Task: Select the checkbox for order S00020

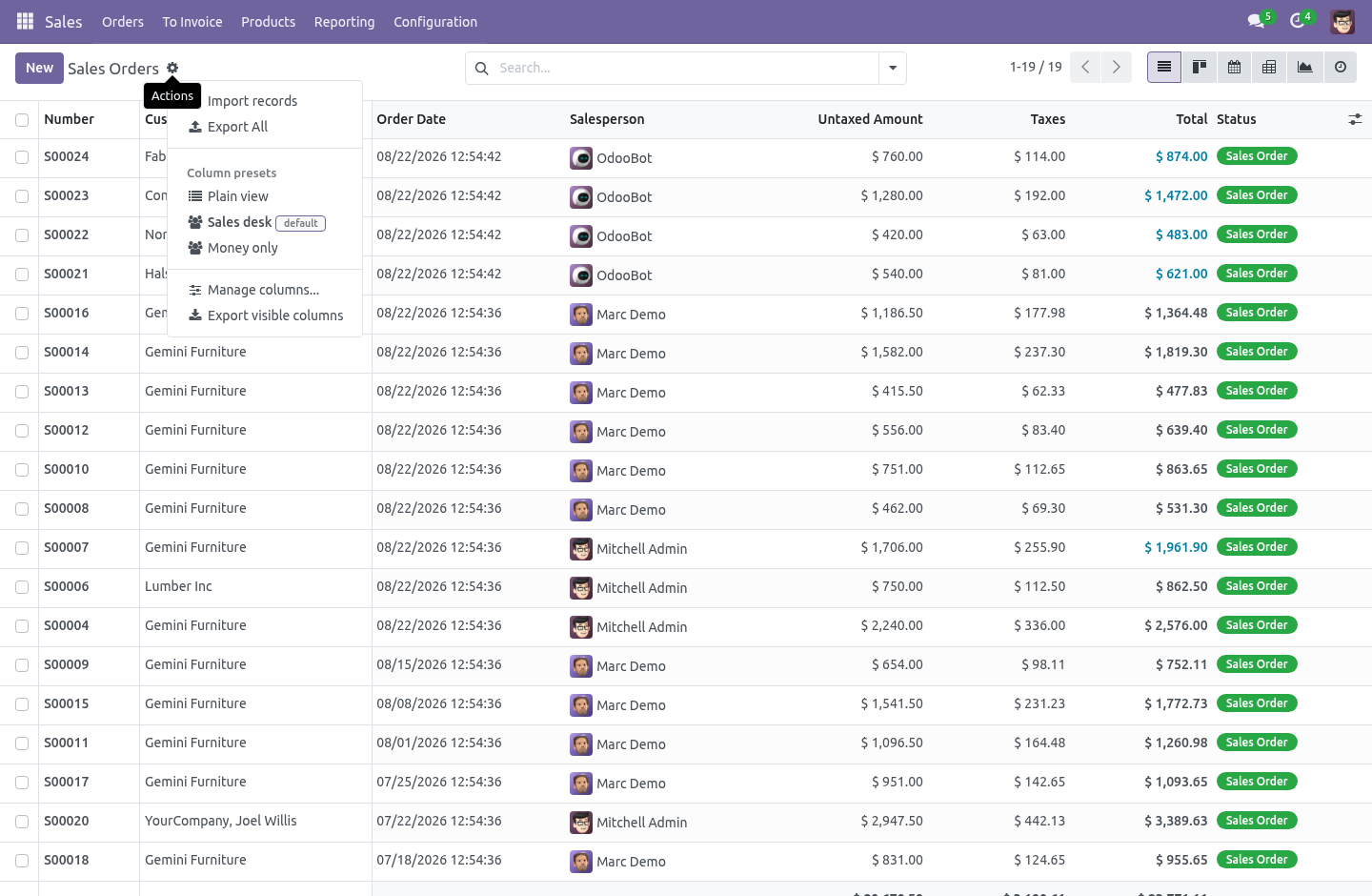Action: coord(22,822)
